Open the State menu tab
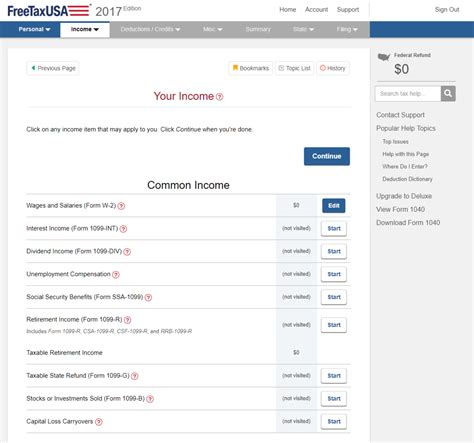The height and width of the screenshot is (443, 474). pyautogui.click(x=303, y=29)
